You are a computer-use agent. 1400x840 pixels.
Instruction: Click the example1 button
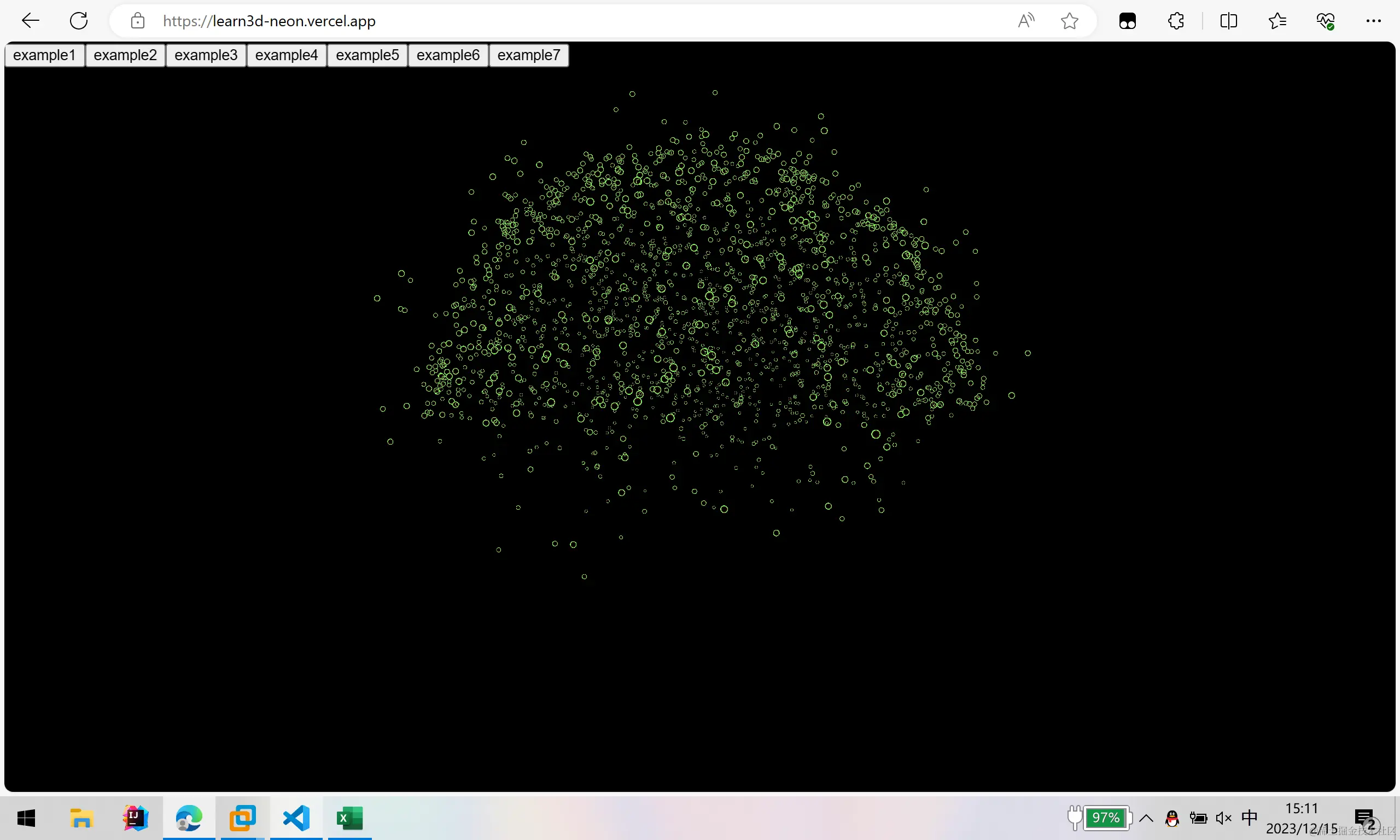point(44,55)
